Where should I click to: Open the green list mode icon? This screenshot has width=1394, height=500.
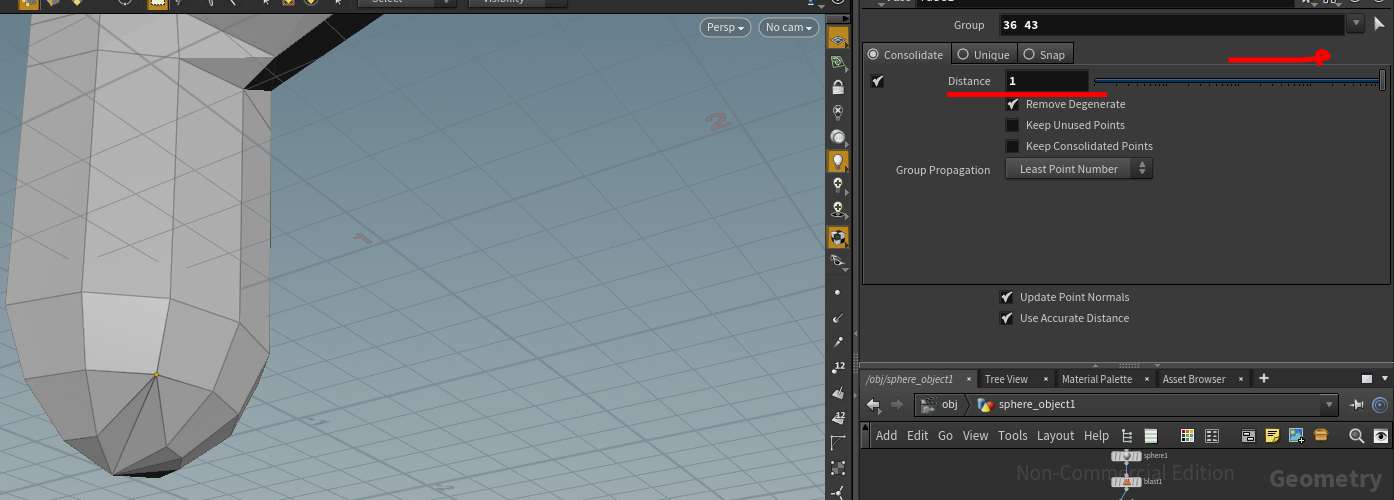1150,436
